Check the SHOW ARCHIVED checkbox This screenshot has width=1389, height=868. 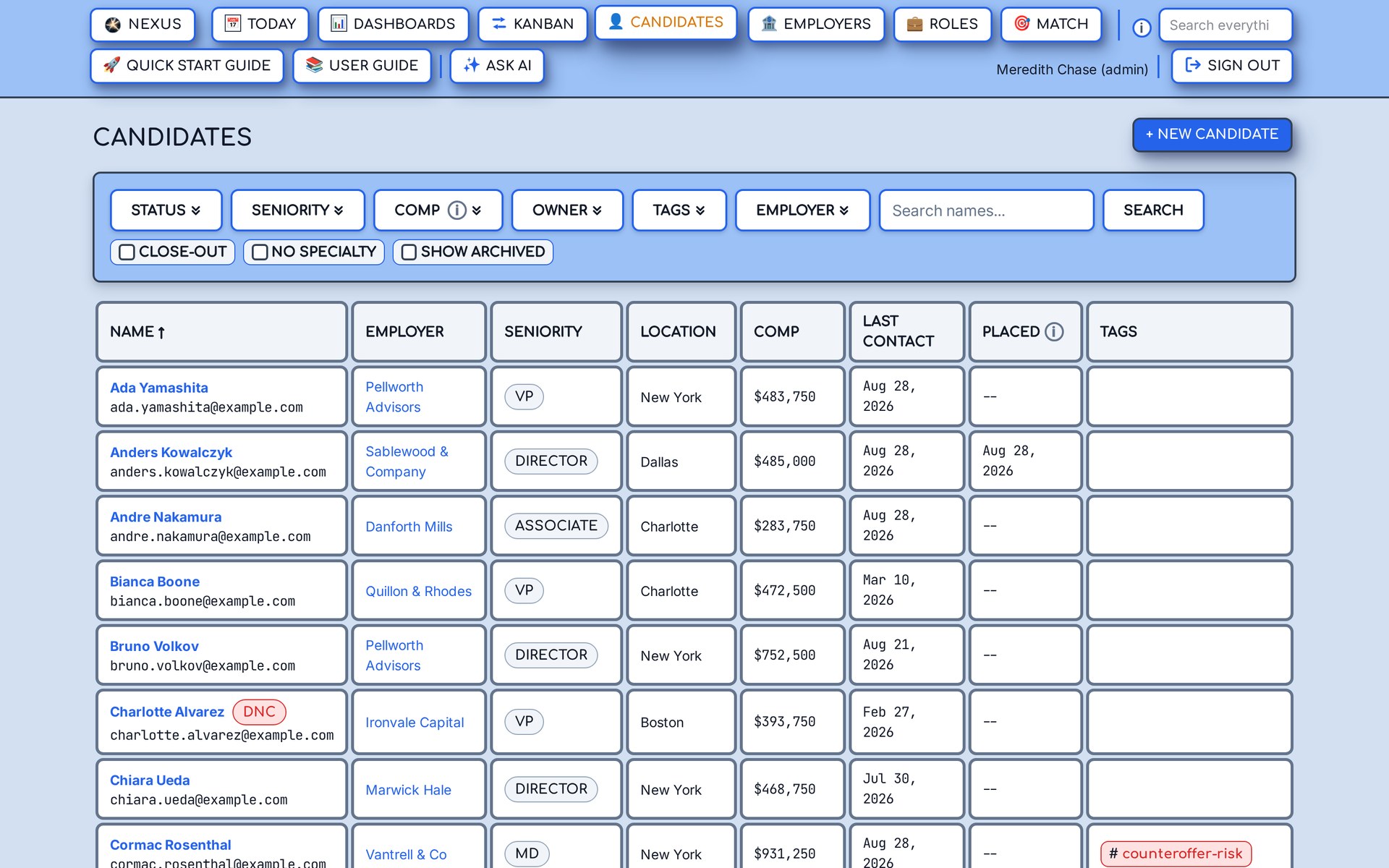tap(409, 252)
